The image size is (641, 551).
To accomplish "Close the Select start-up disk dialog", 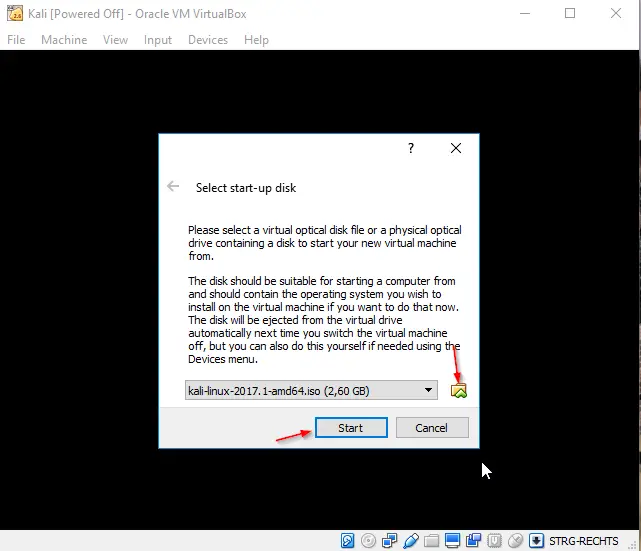I will click(x=456, y=148).
